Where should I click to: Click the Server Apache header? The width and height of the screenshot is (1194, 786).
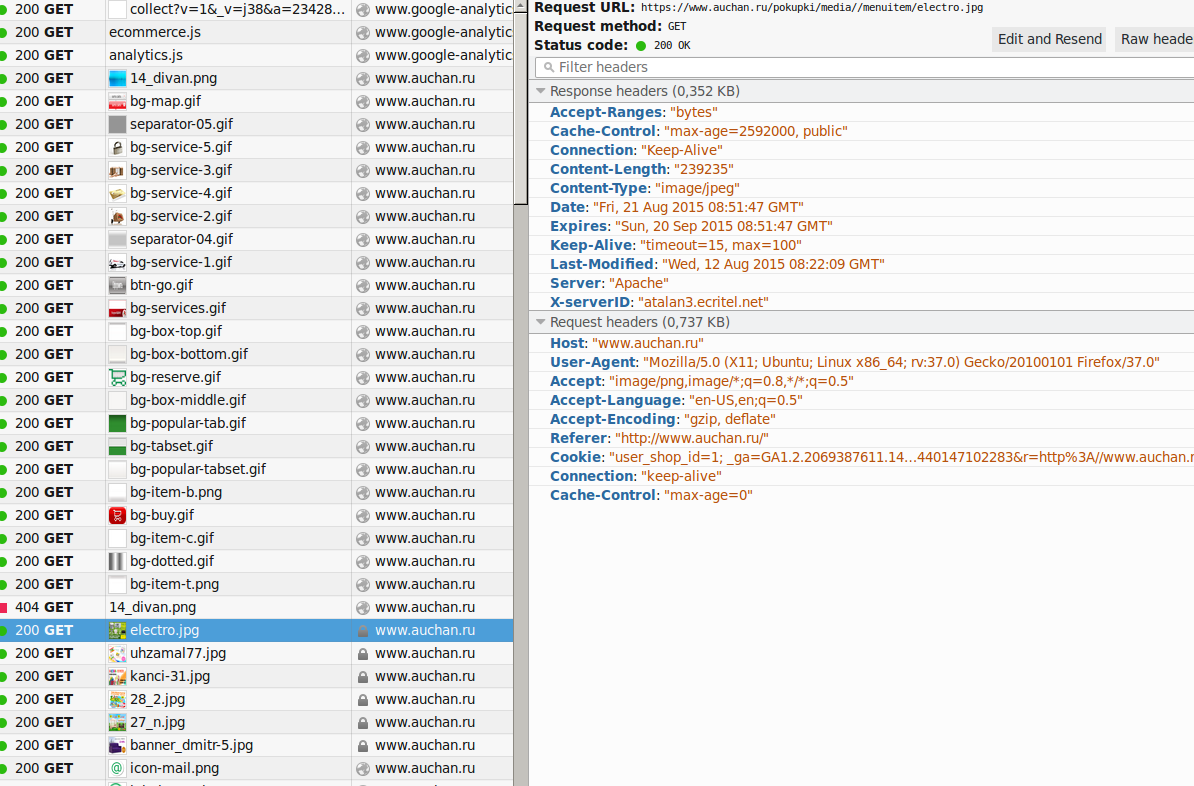click(x=609, y=283)
